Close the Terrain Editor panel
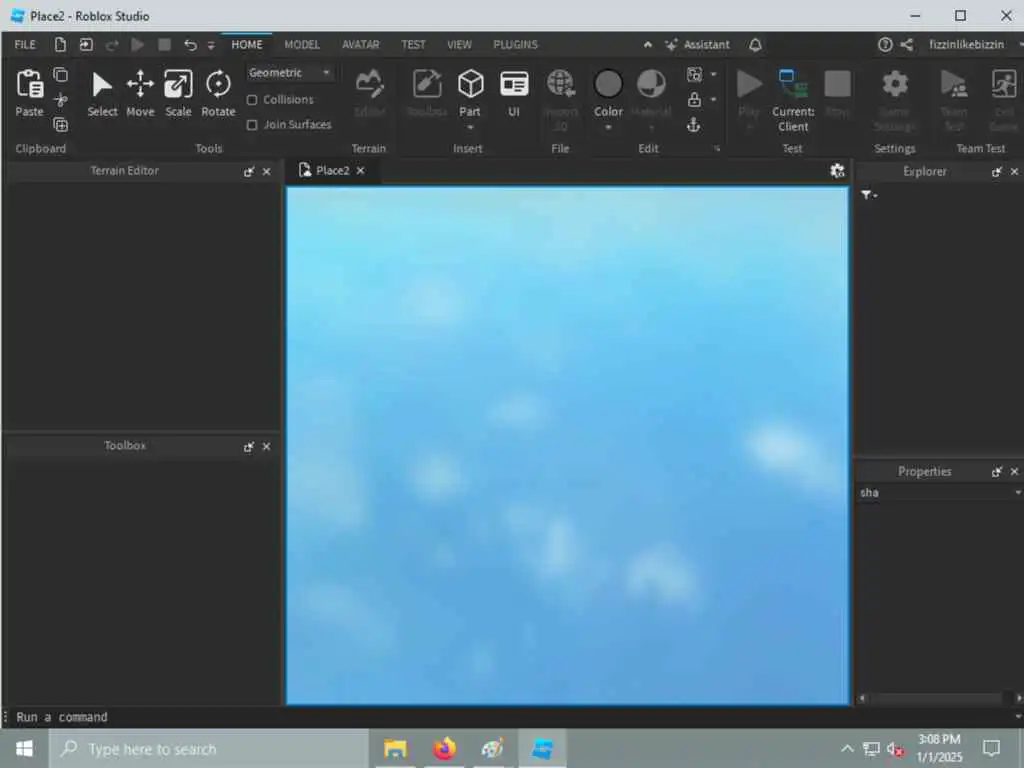Screen dimensions: 1024x768 point(266,171)
